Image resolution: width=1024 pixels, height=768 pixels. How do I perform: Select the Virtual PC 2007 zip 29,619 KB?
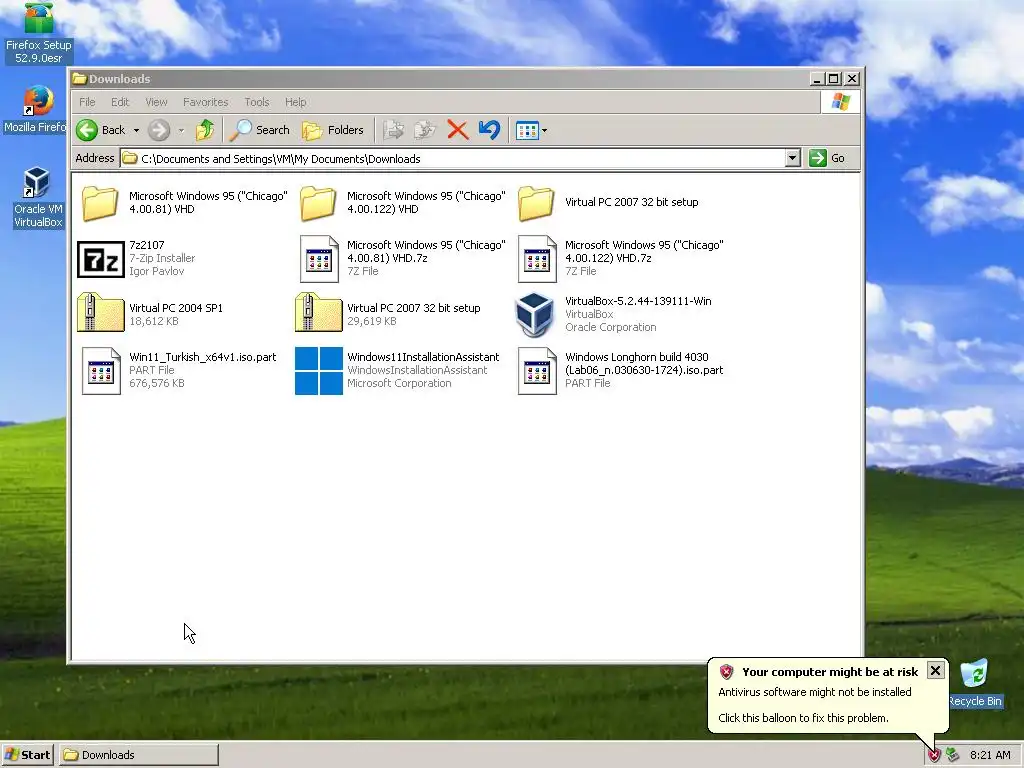[319, 313]
